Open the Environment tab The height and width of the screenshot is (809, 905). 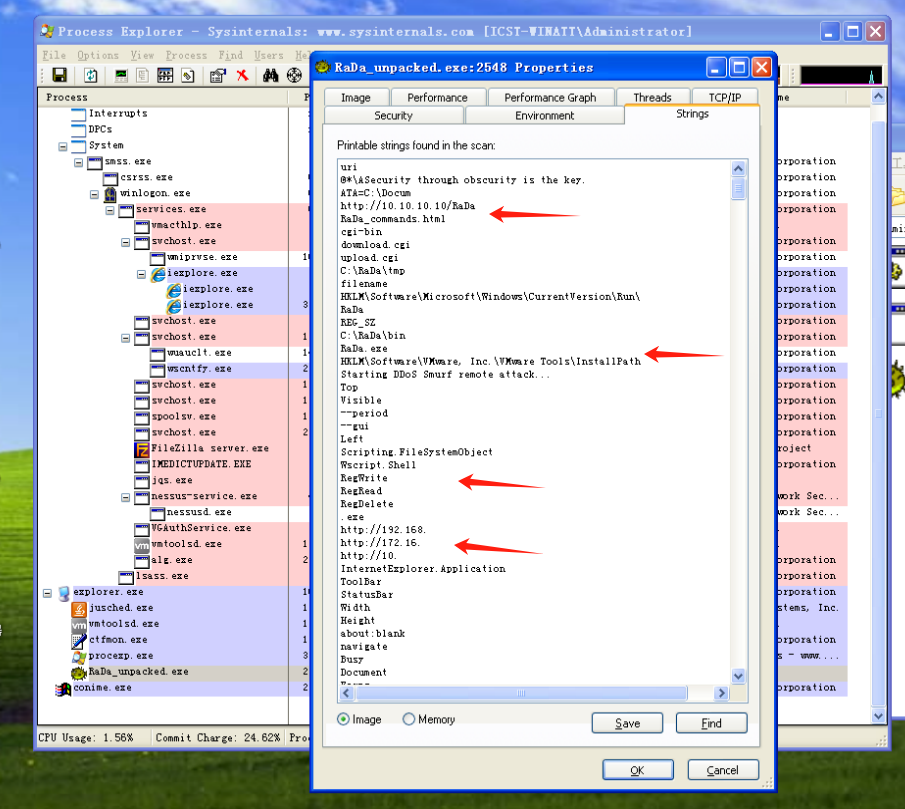(x=545, y=115)
